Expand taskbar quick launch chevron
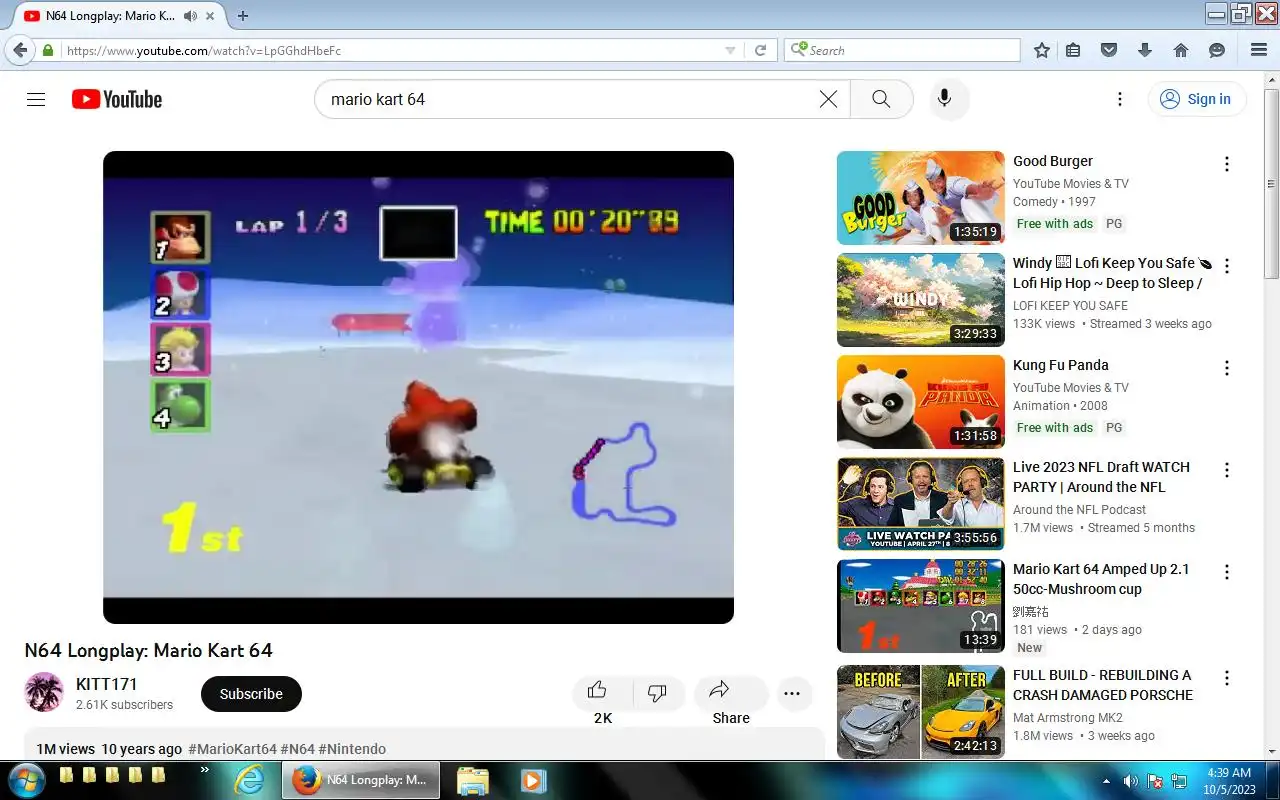 click(x=205, y=770)
